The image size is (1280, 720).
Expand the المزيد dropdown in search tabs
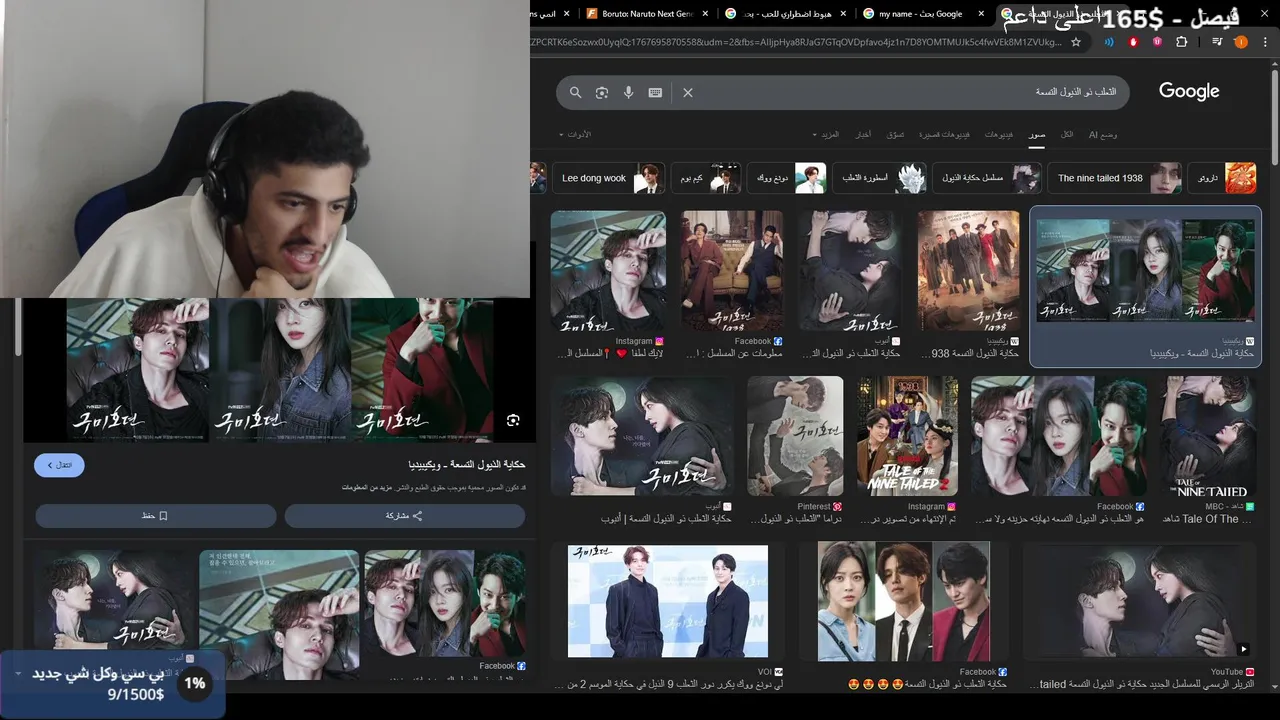pyautogui.click(x=827, y=134)
